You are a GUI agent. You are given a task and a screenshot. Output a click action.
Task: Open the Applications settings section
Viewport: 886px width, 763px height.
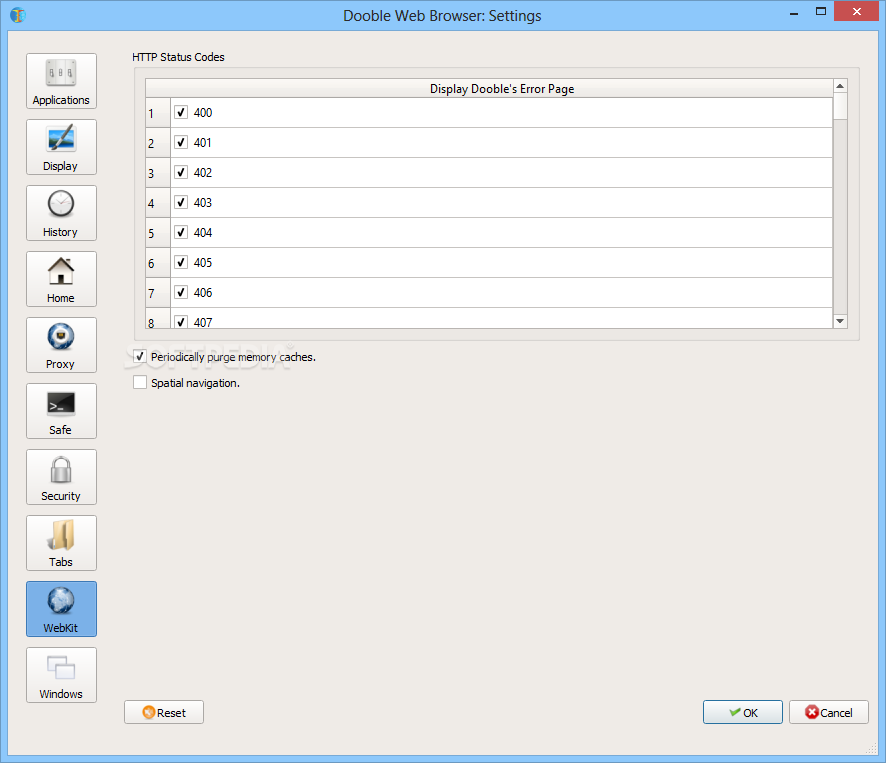tap(61, 81)
